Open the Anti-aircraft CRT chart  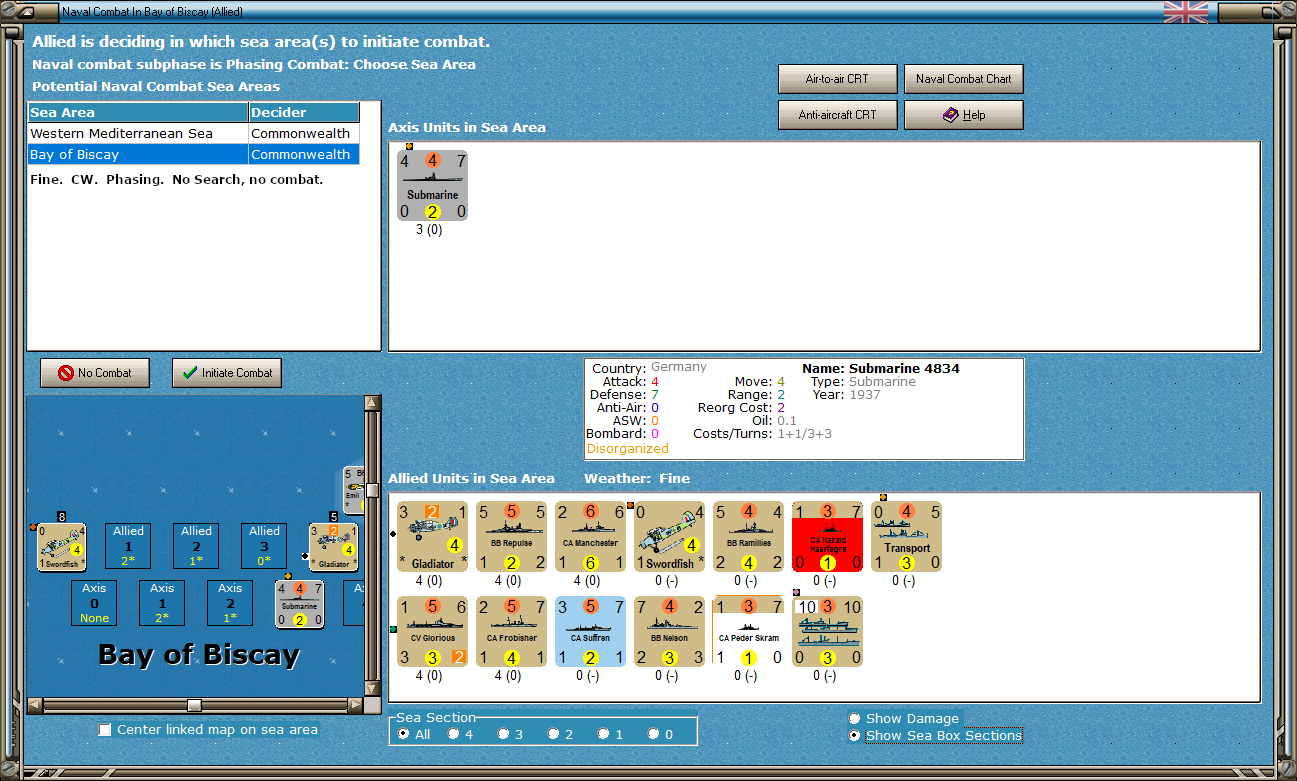[x=837, y=115]
